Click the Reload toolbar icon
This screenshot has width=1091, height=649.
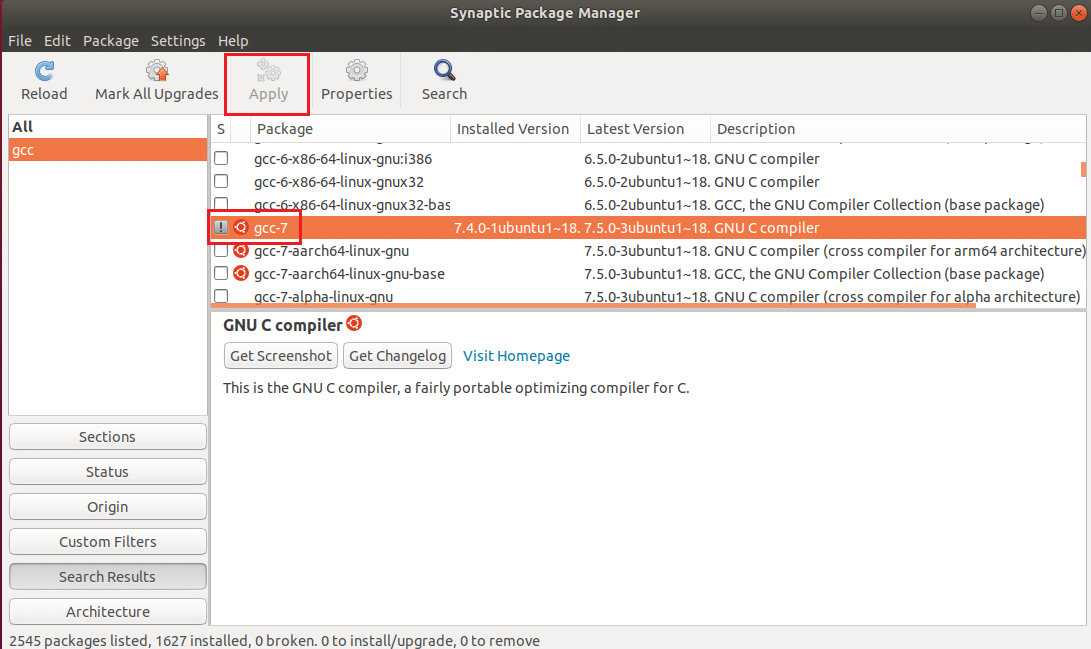(44, 72)
